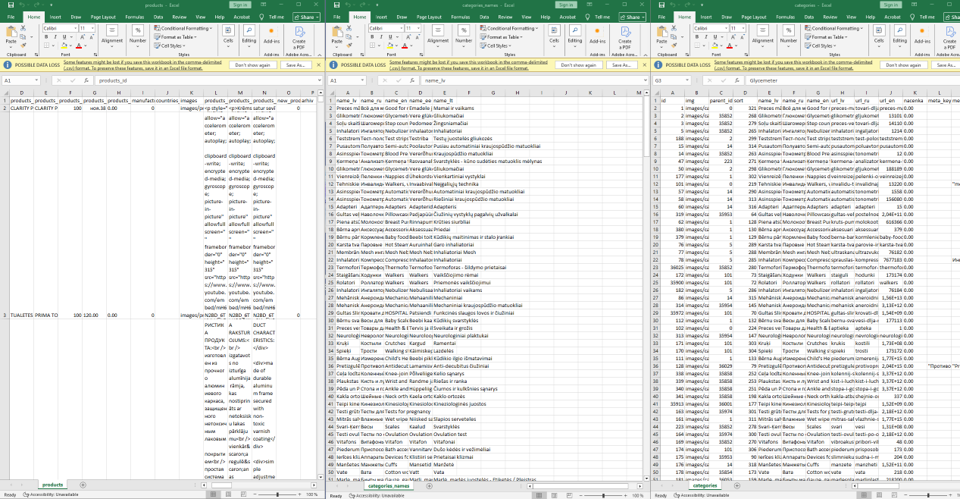Close data loss message bar in products window
This screenshot has width=960, height=499.
coord(318,65)
